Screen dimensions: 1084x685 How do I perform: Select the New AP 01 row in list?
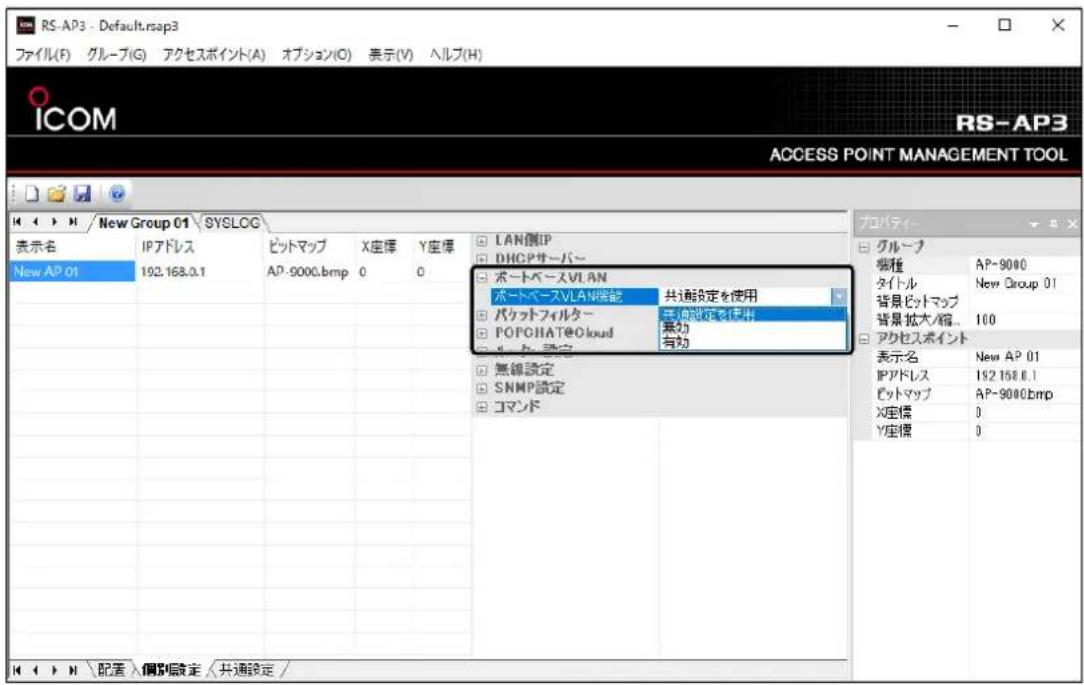tap(72, 272)
